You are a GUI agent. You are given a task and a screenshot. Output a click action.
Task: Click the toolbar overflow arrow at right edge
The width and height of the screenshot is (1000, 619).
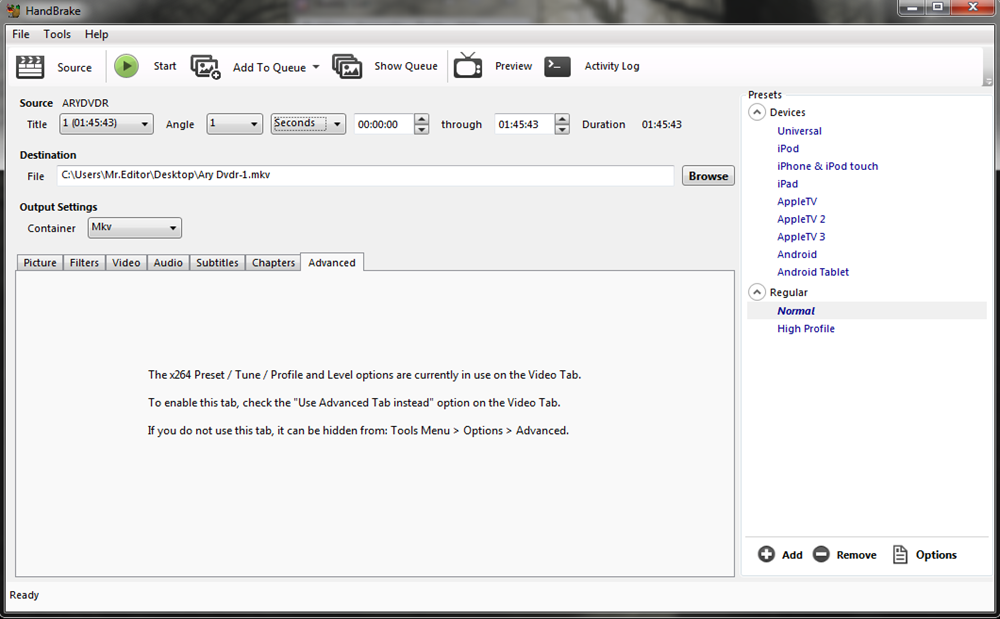click(988, 82)
